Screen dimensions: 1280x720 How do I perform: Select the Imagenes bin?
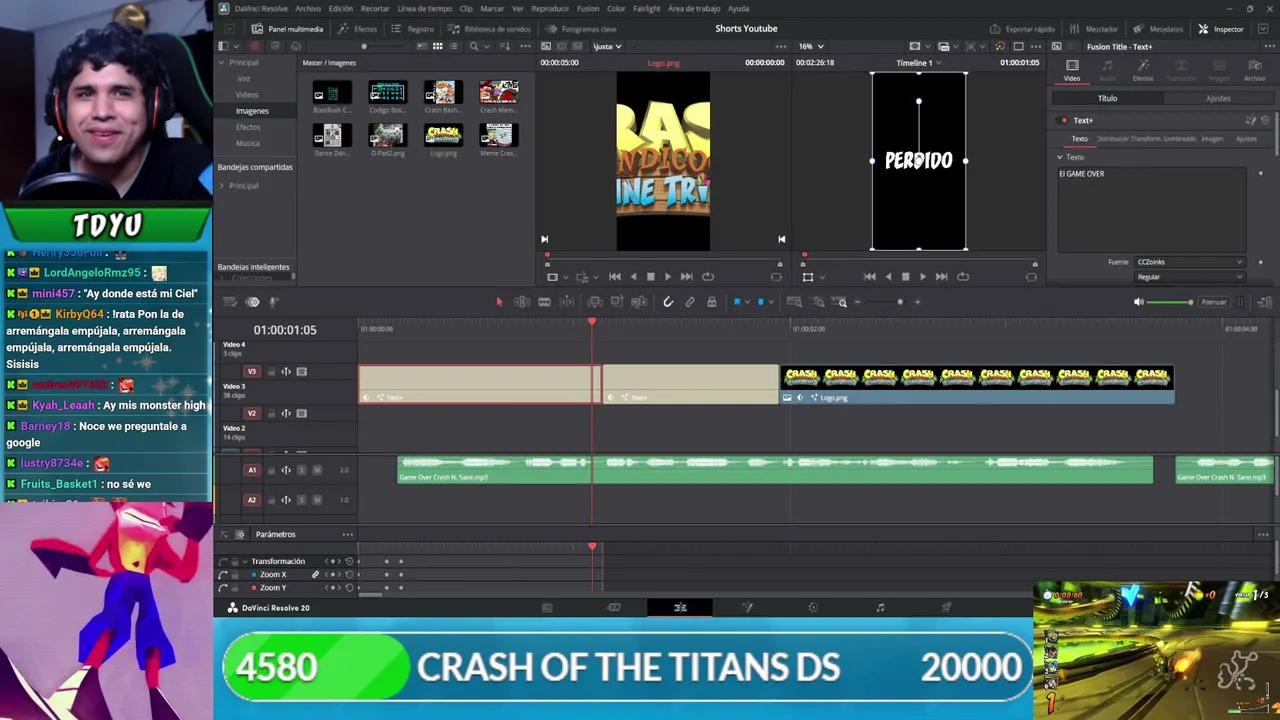click(x=252, y=111)
